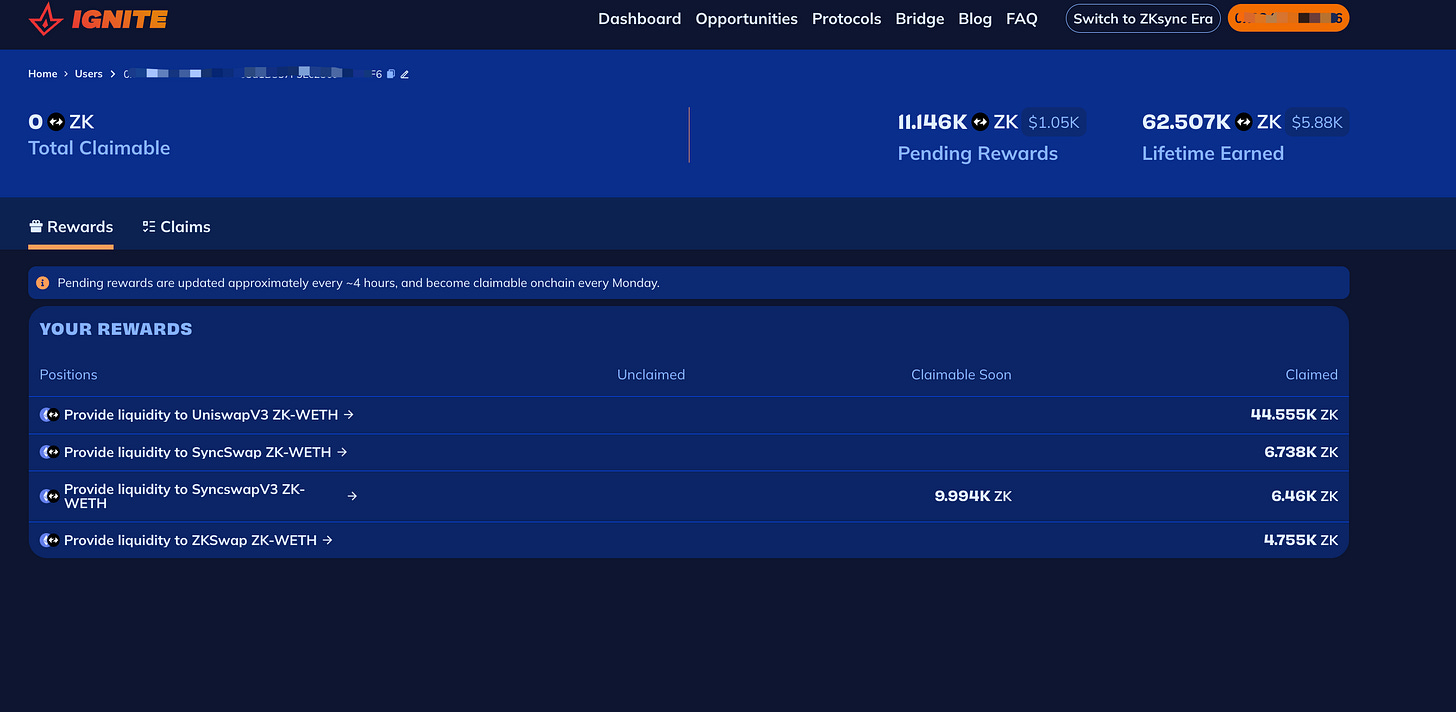
Task: Open the FAQ page
Action: point(1022,18)
